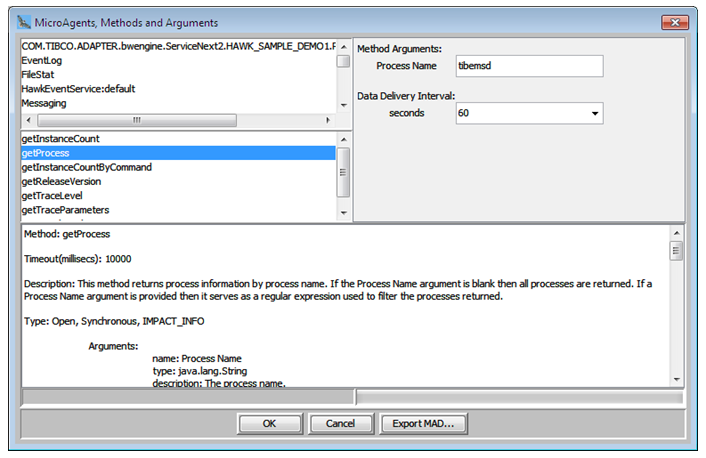Click method list scroll down arrow
The height and width of the screenshot is (458, 706).
[x=344, y=213]
